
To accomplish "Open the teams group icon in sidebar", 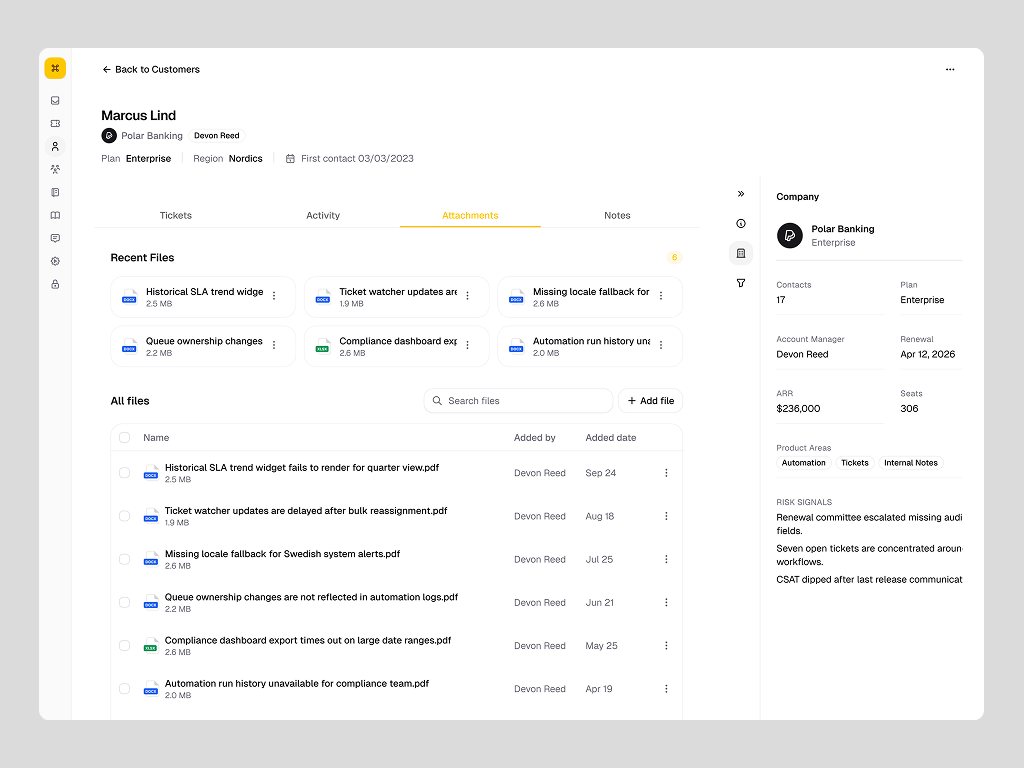I will [x=55, y=169].
